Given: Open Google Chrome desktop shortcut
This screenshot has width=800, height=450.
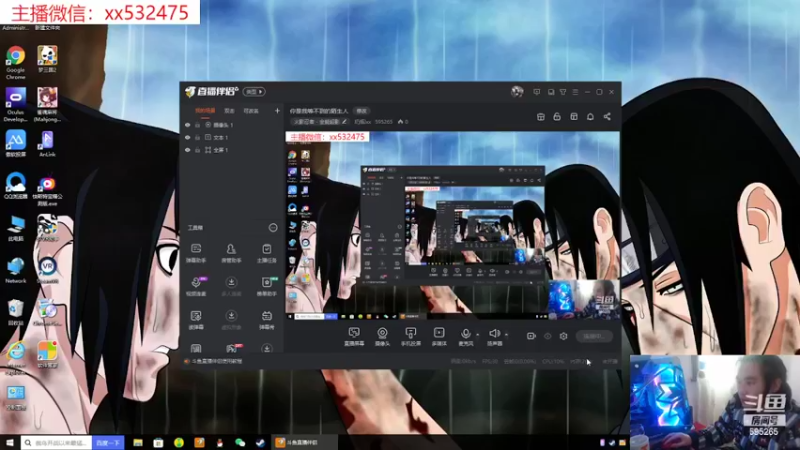Looking at the screenshot, I should coord(16,63).
